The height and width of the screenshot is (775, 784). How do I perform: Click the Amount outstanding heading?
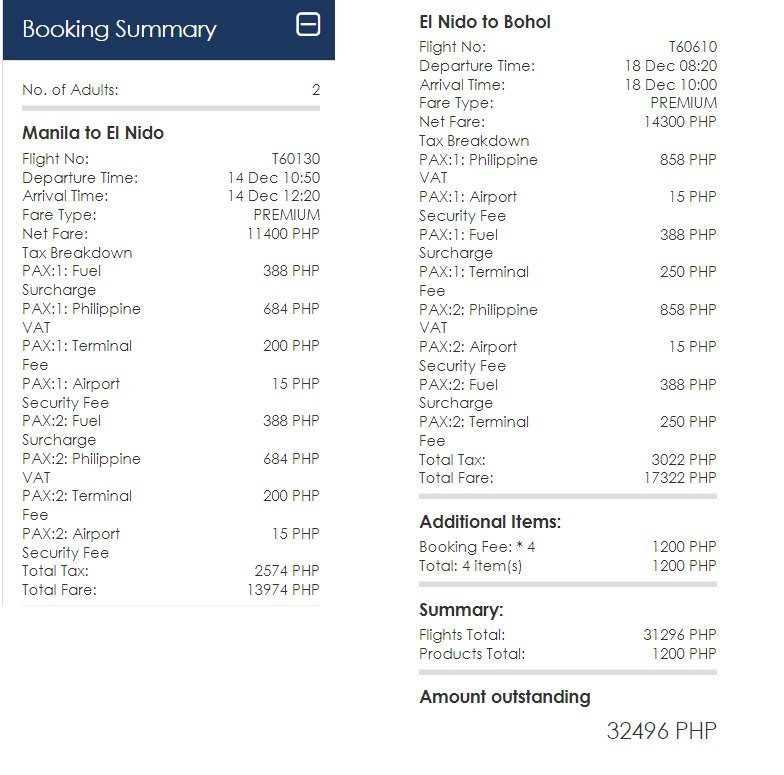tap(505, 697)
